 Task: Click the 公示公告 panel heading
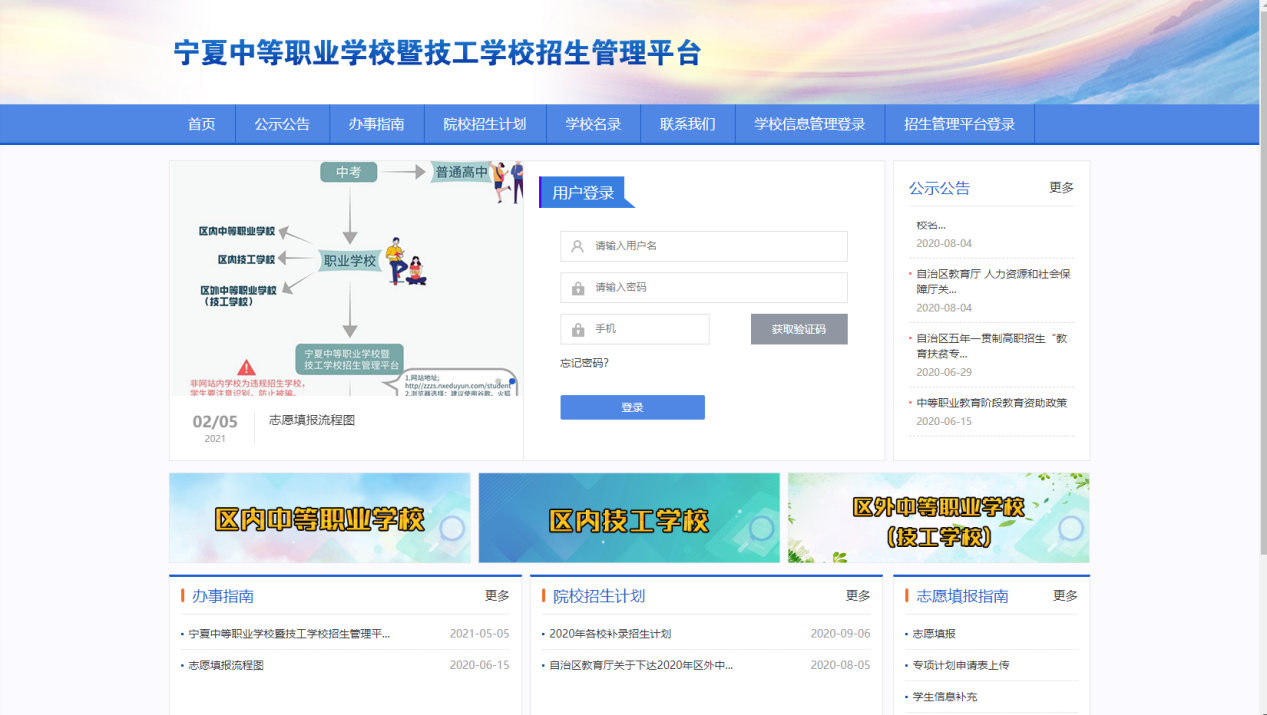pyautogui.click(x=939, y=188)
